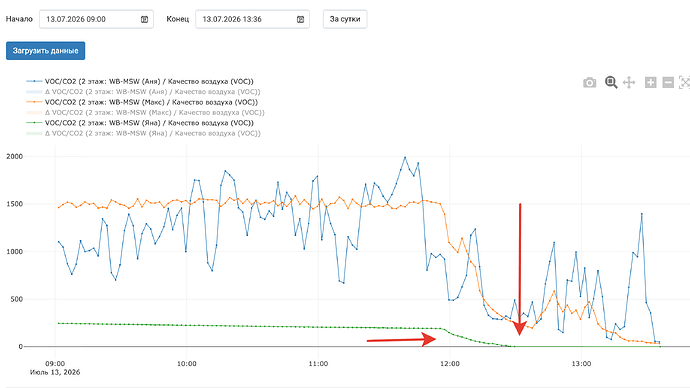The height and width of the screenshot is (388, 690).
Task: Toggle Δ VOC/CO2 (Яна) legend series
Action: (143, 133)
